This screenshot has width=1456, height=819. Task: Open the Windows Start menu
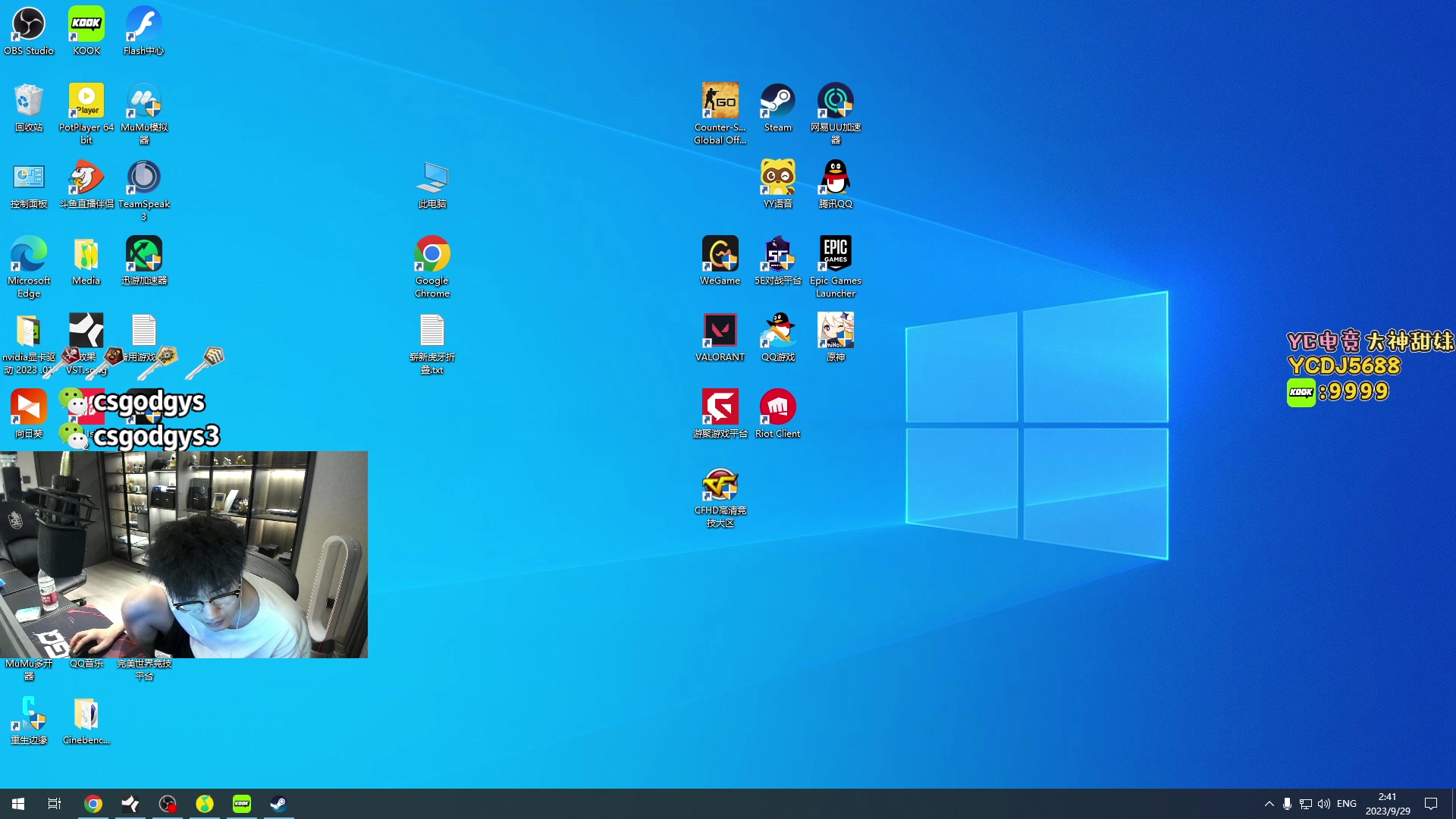coord(18,804)
